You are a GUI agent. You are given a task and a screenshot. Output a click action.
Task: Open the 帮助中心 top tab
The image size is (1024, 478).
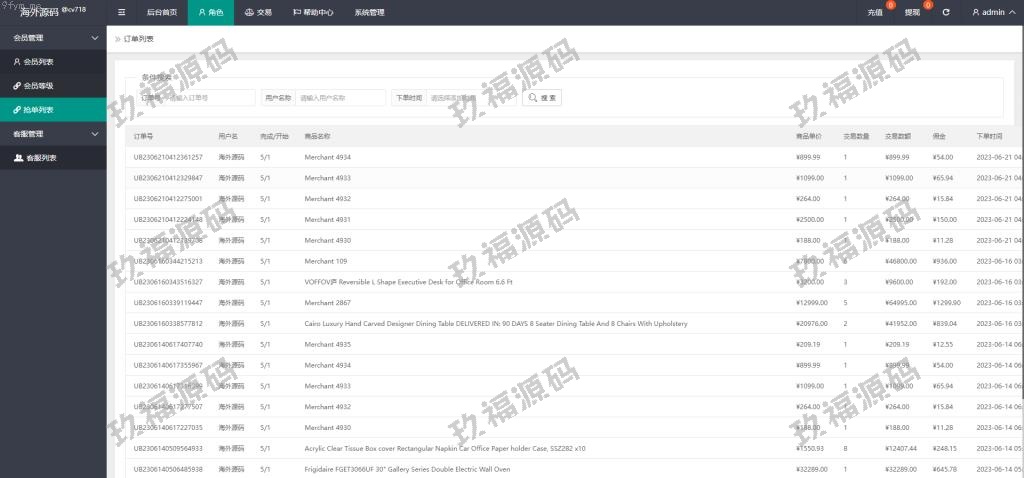(x=312, y=13)
